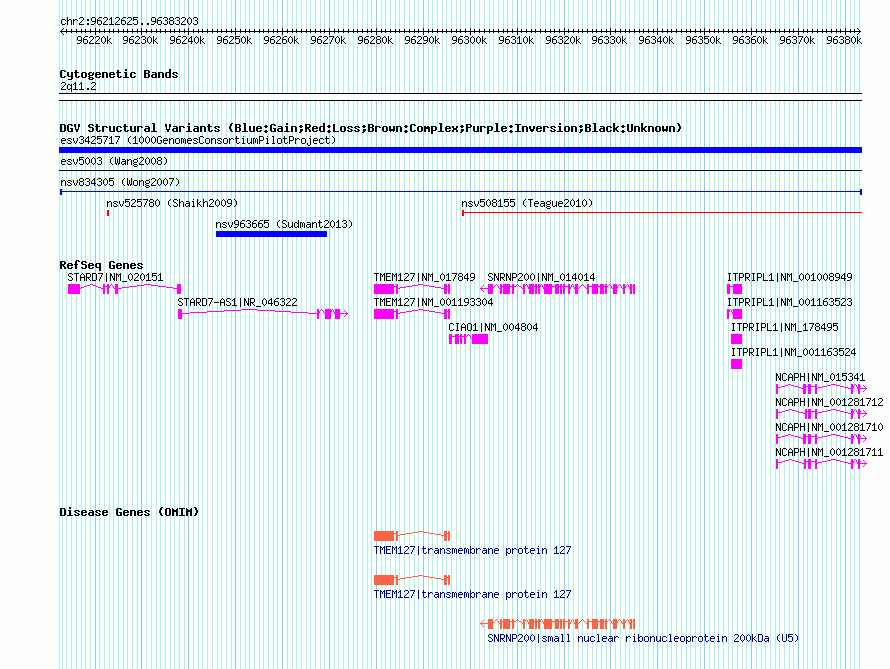Click the chr2:96212625..96383203 region label
Image resolution: width=890 pixels, height=669 pixels.
[x=129, y=21]
